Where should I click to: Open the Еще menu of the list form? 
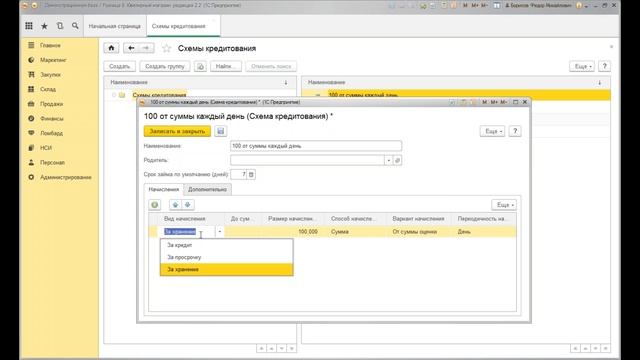[x=582, y=66]
